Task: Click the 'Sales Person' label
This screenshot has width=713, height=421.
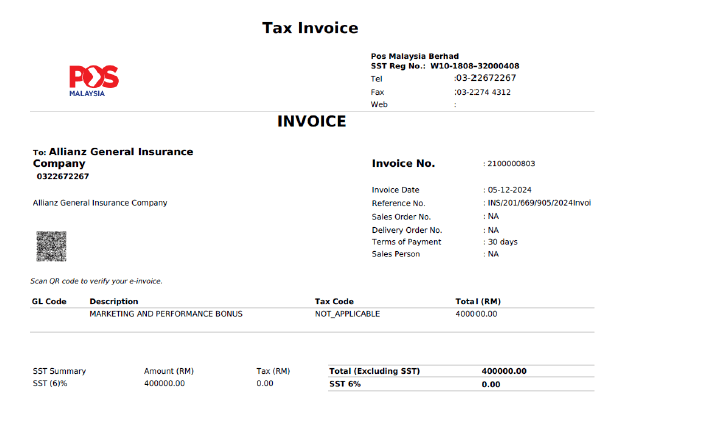Action: click(x=396, y=254)
